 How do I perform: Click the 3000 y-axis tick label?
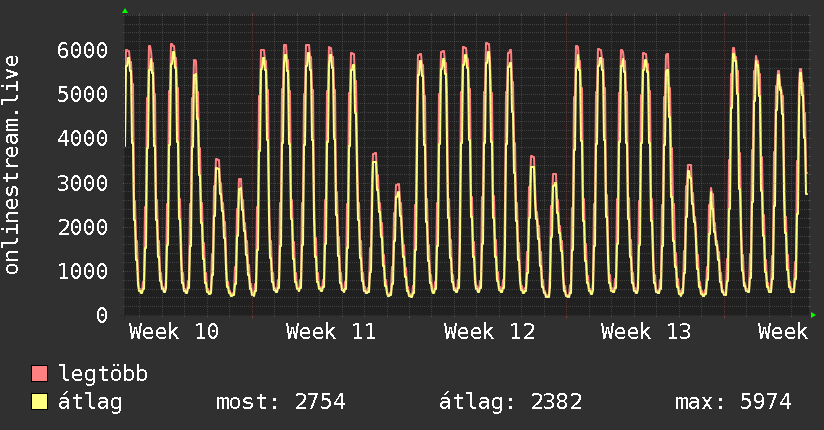click(x=83, y=183)
